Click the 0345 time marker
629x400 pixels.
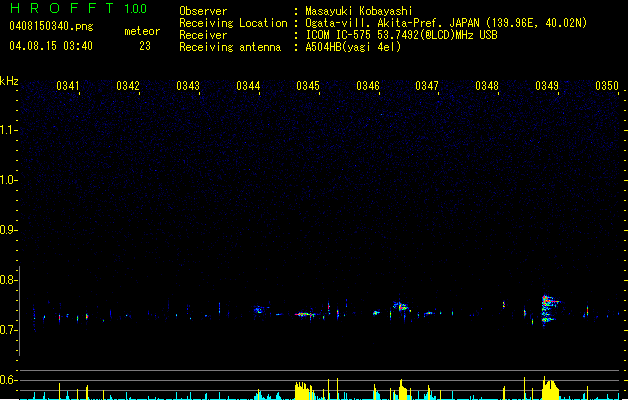pyautogui.click(x=308, y=86)
